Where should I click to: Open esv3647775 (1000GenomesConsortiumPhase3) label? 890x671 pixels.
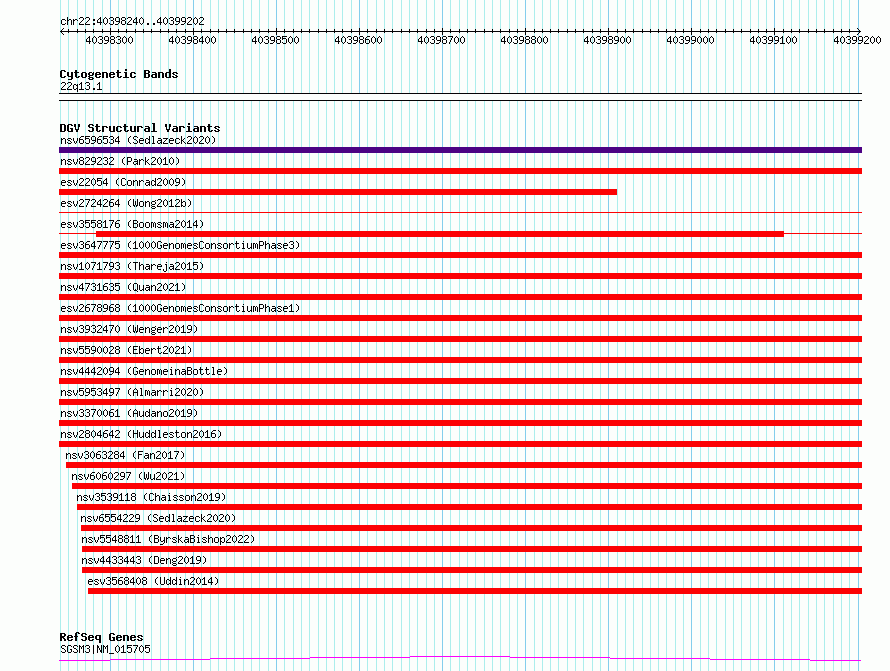[180, 245]
